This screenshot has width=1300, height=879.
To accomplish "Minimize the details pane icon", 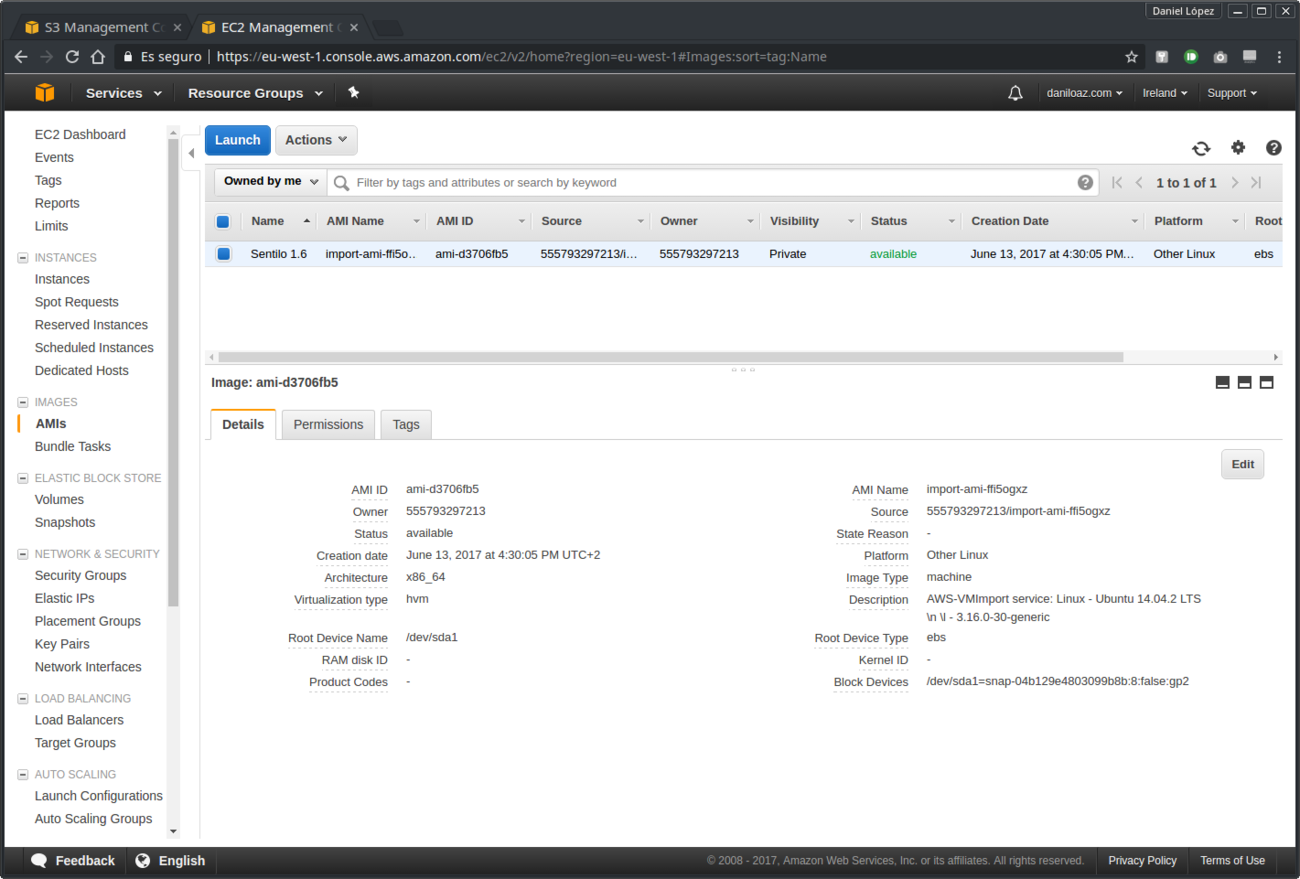I will click(x=1222, y=382).
